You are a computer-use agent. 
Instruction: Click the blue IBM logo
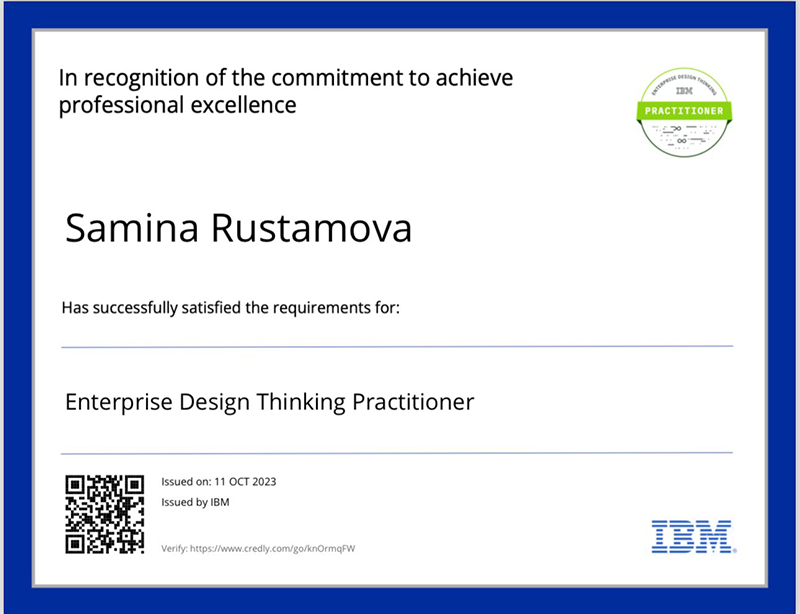click(x=694, y=536)
